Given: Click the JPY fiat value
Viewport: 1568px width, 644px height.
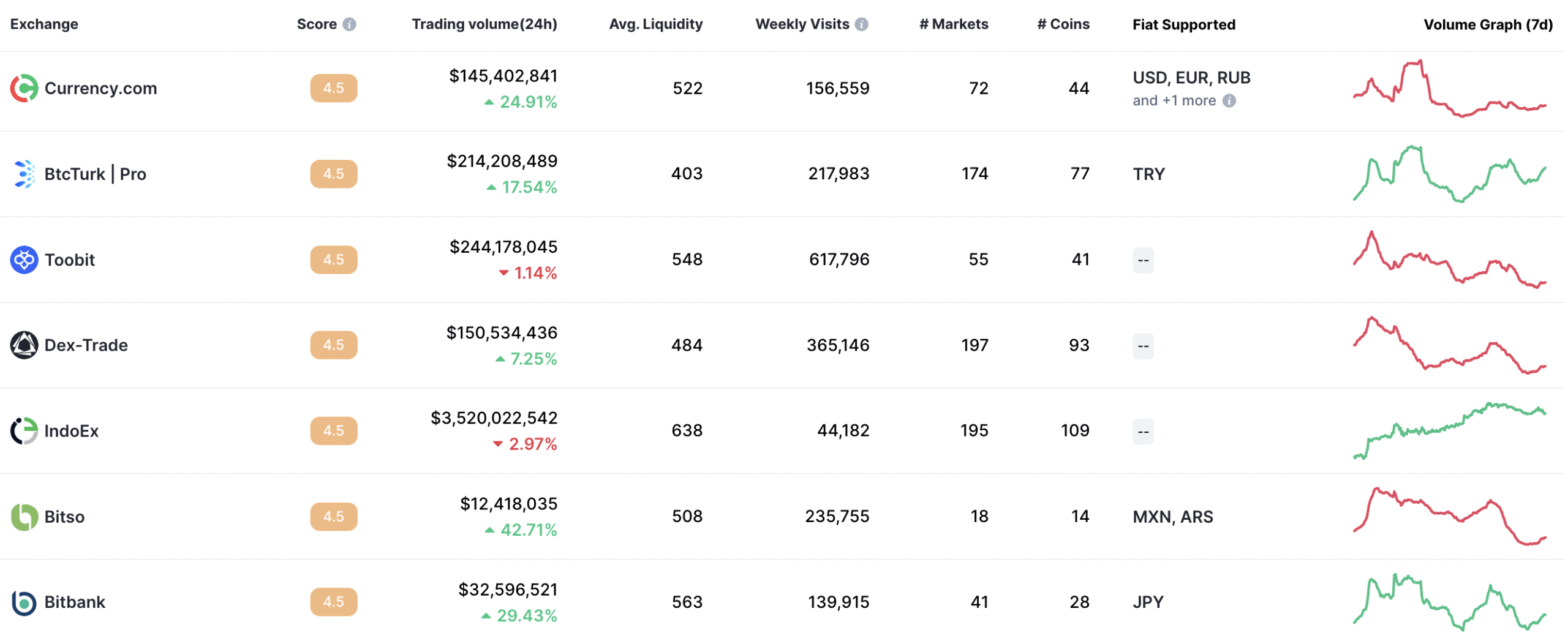Looking at the screenshot, I should pyautogui.click(x=1148, y=602).
